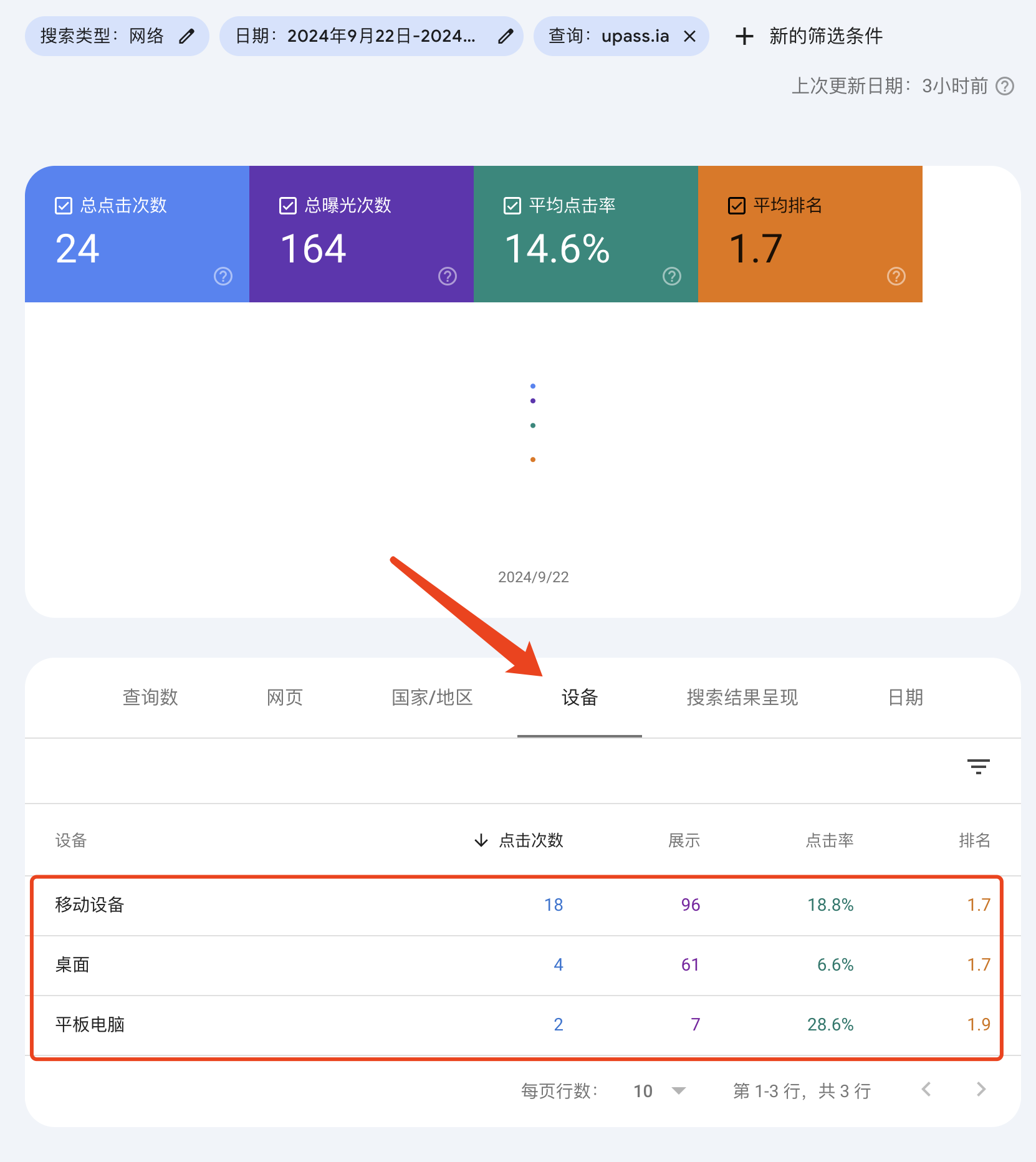The image size is (1036, 1162).
Task: Remove the upass.ia query filter
Action: click(689, 36)
